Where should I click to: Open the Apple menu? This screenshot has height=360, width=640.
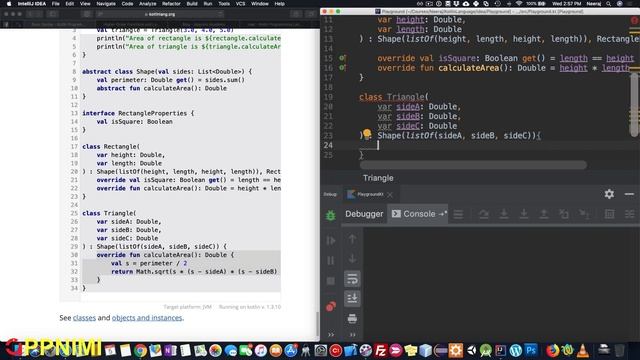point(8,4)
